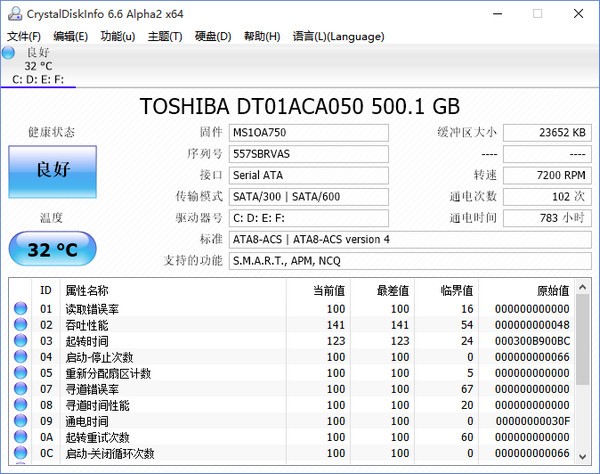Click the blue status orb beside 良好 disk summary
Viewport: 600px width, 474px height.
coord(9,52)
